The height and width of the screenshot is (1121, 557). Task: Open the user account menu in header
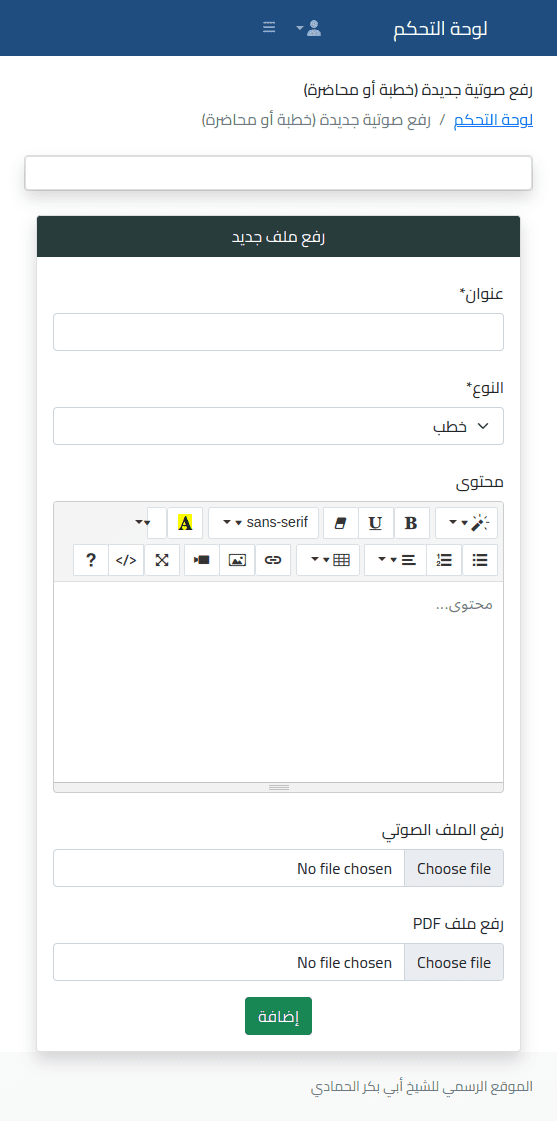[309, 28]
